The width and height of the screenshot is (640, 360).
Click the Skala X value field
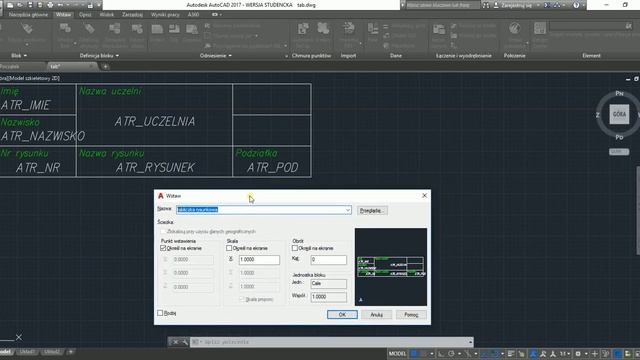259,260
